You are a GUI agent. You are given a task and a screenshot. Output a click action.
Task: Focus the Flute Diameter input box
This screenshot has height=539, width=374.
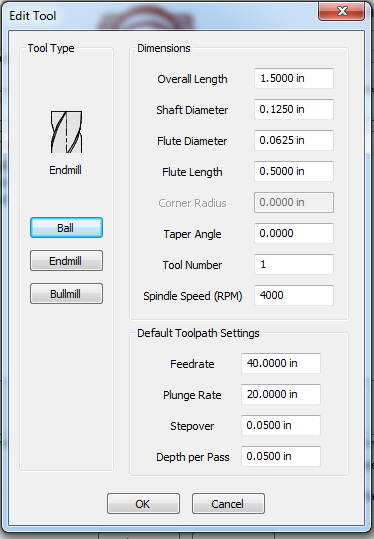[294, 140]
